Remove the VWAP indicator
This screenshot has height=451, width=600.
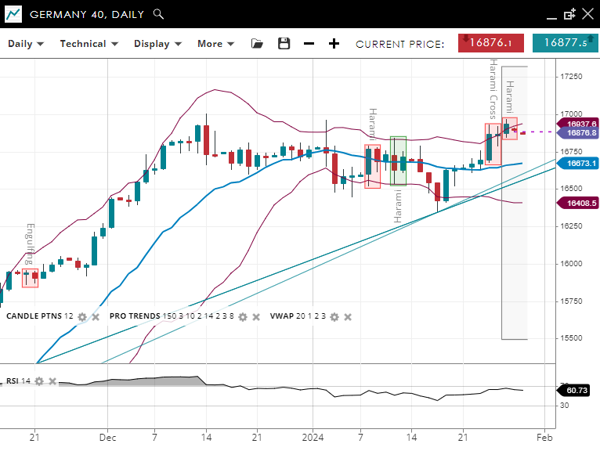(x=348, y=316)
